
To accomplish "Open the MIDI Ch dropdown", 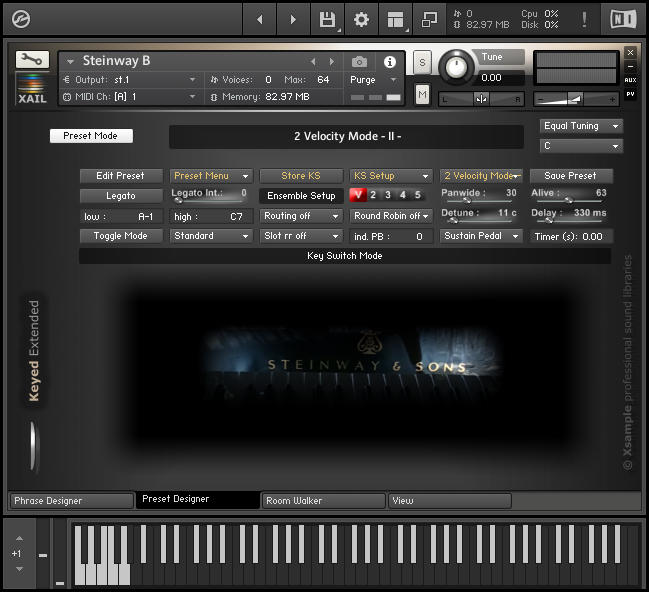I will click(x=130, y=97).
